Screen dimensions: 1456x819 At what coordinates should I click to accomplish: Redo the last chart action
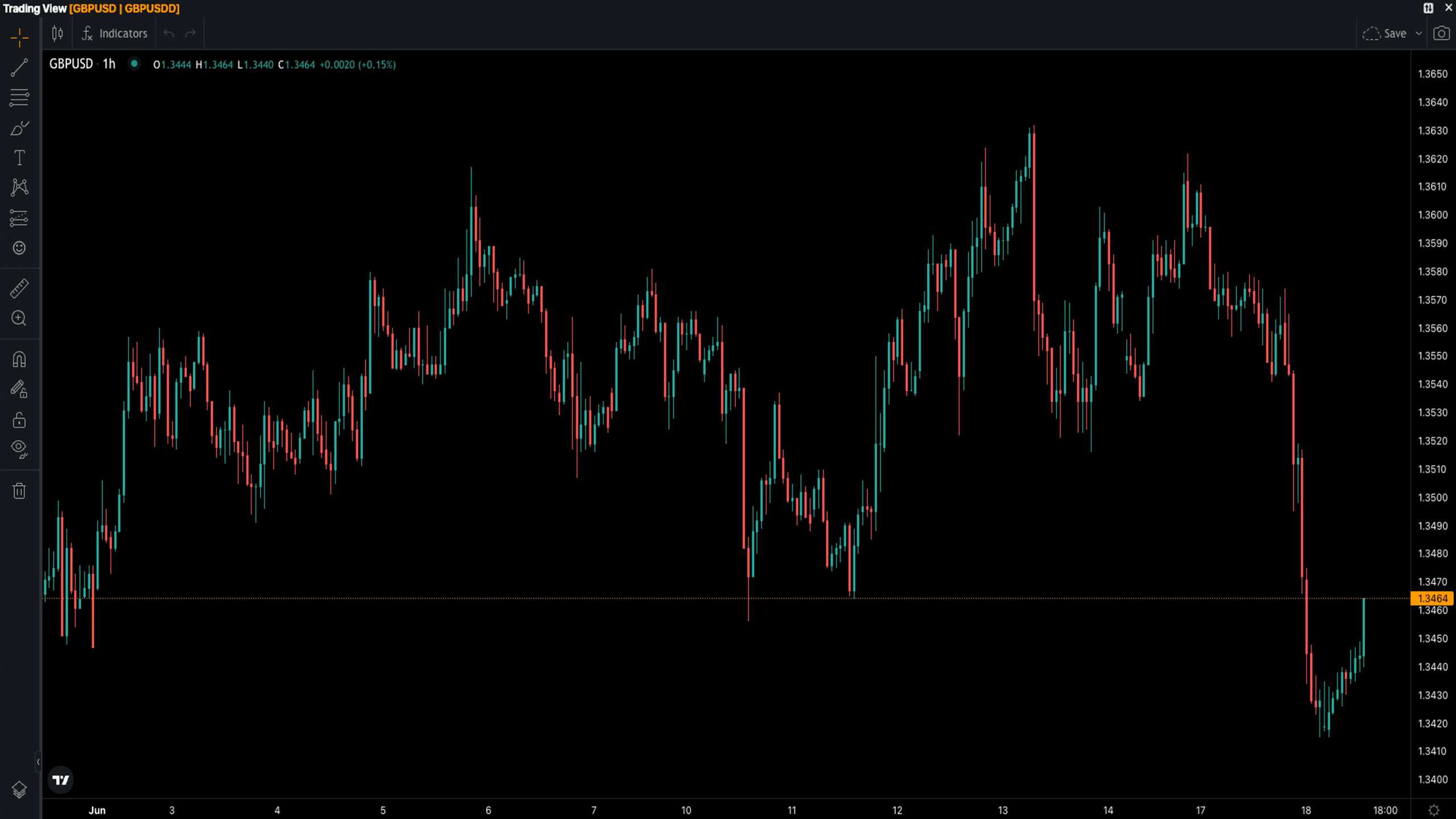tap(191, 34)
